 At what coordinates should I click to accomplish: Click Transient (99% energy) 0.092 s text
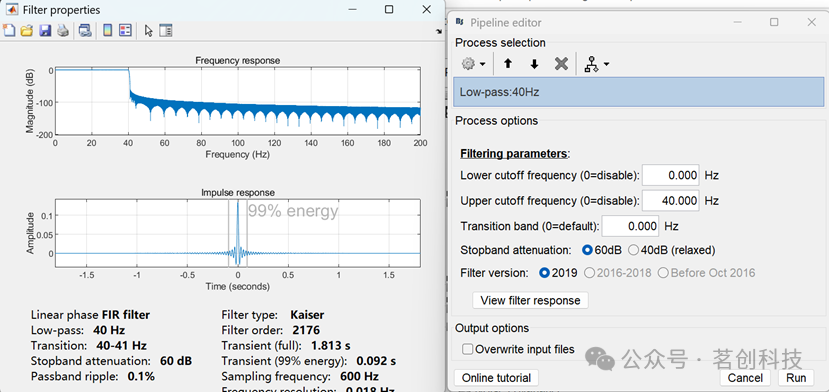click(309, 361)
